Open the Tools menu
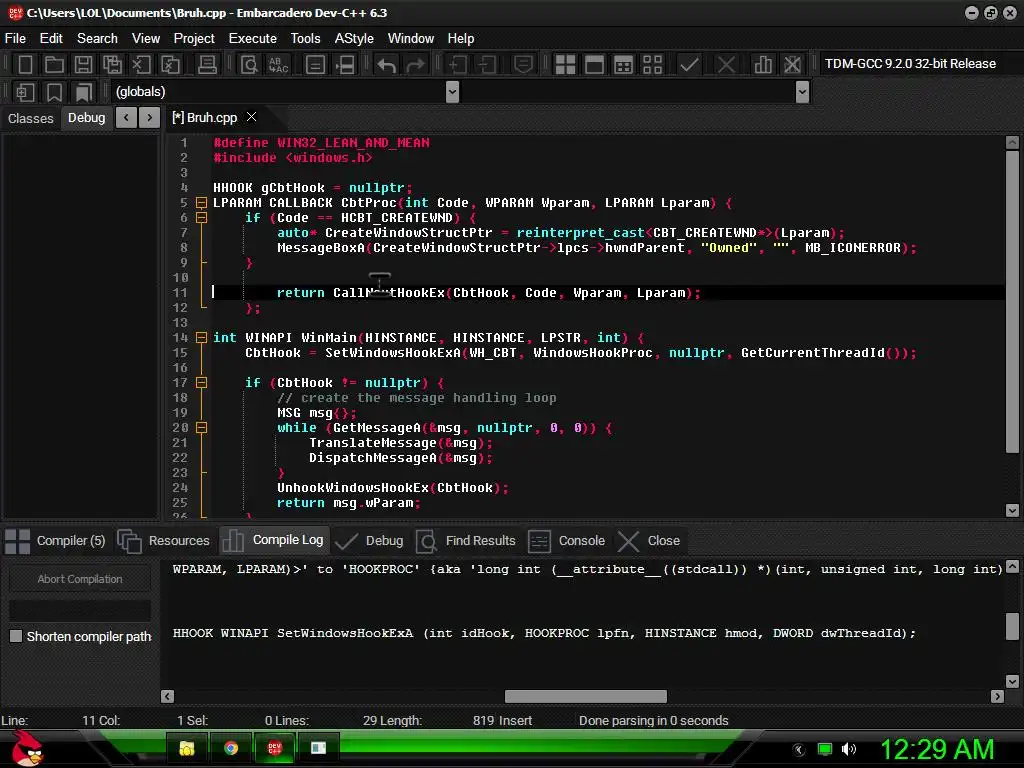Image resolution: width=1024 pixels, height=768 pixels. (x=306, y=39)
